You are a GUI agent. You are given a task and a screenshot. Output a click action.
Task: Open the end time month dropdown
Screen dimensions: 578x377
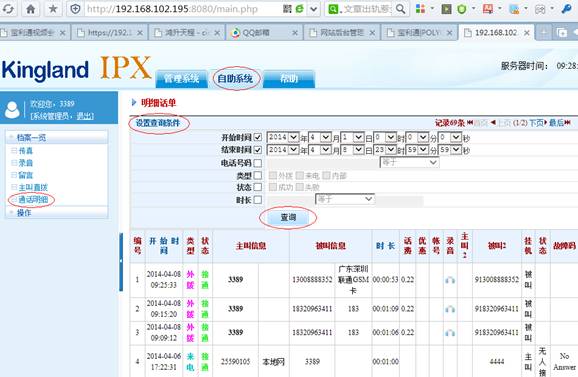[320, 150]
